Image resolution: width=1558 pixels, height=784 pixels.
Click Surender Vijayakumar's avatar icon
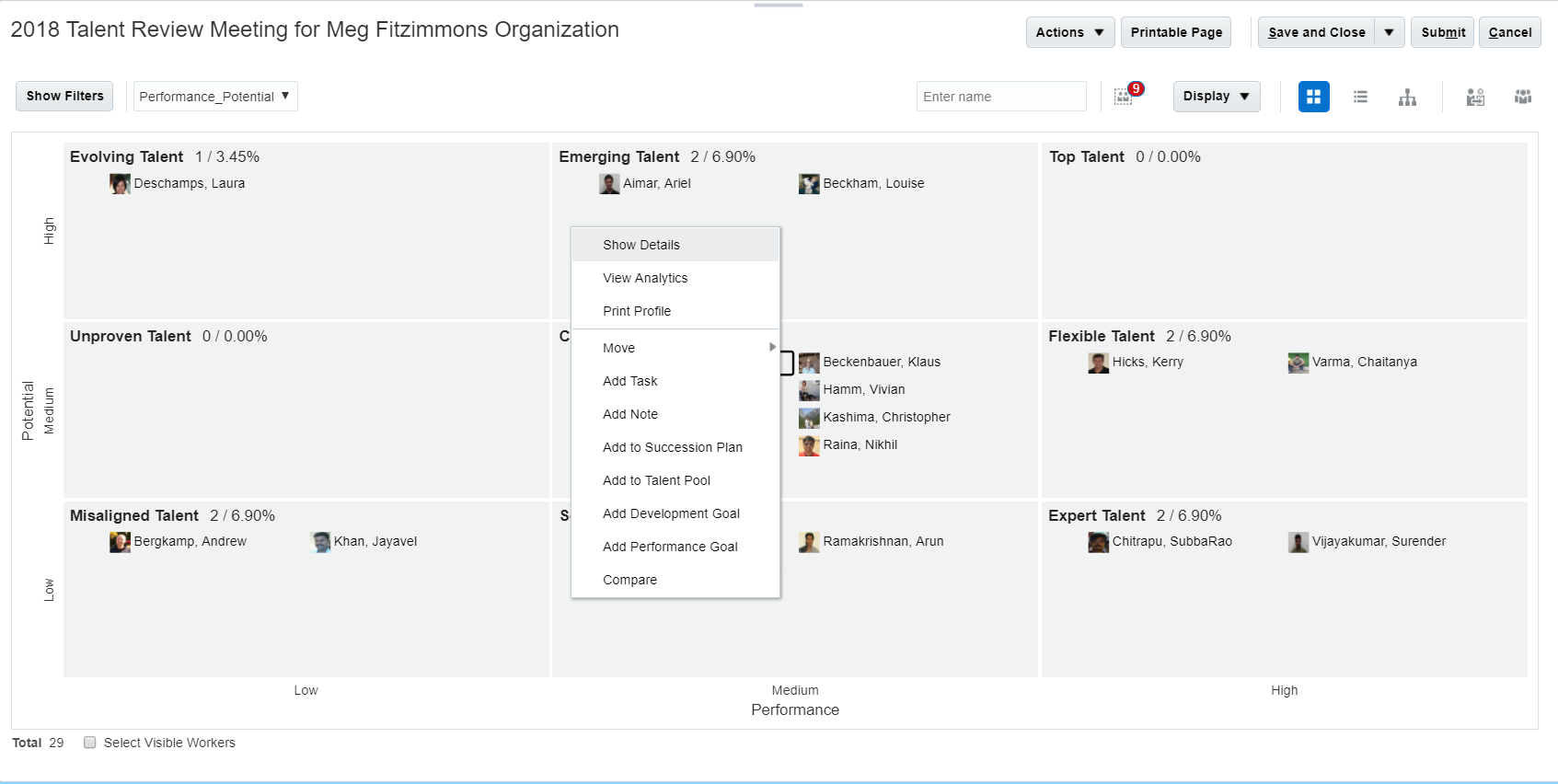[1298, 542]
